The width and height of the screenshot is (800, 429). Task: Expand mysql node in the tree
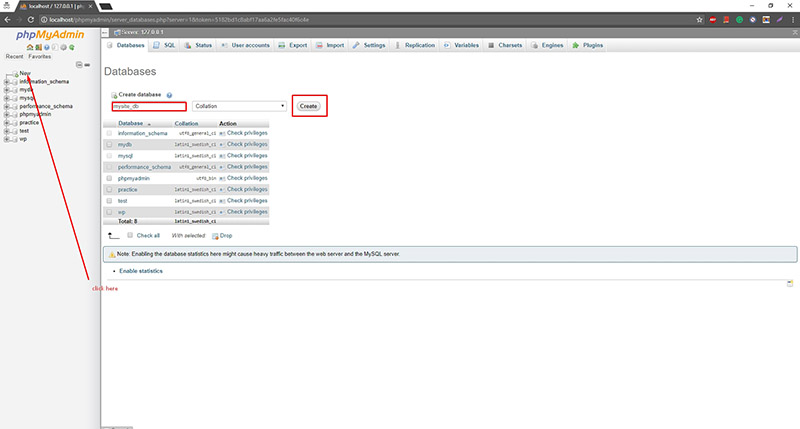7,98
